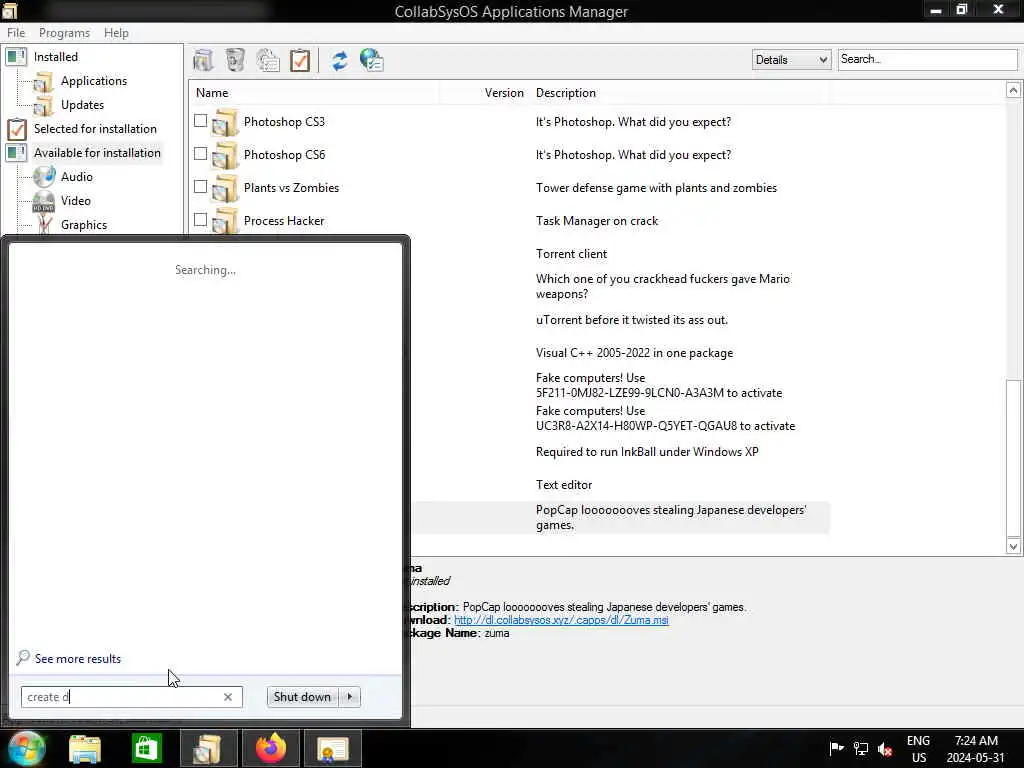This screenshot has width=1024, height=768.
Task: Click the Shut down button
Action: click(303, 697)
